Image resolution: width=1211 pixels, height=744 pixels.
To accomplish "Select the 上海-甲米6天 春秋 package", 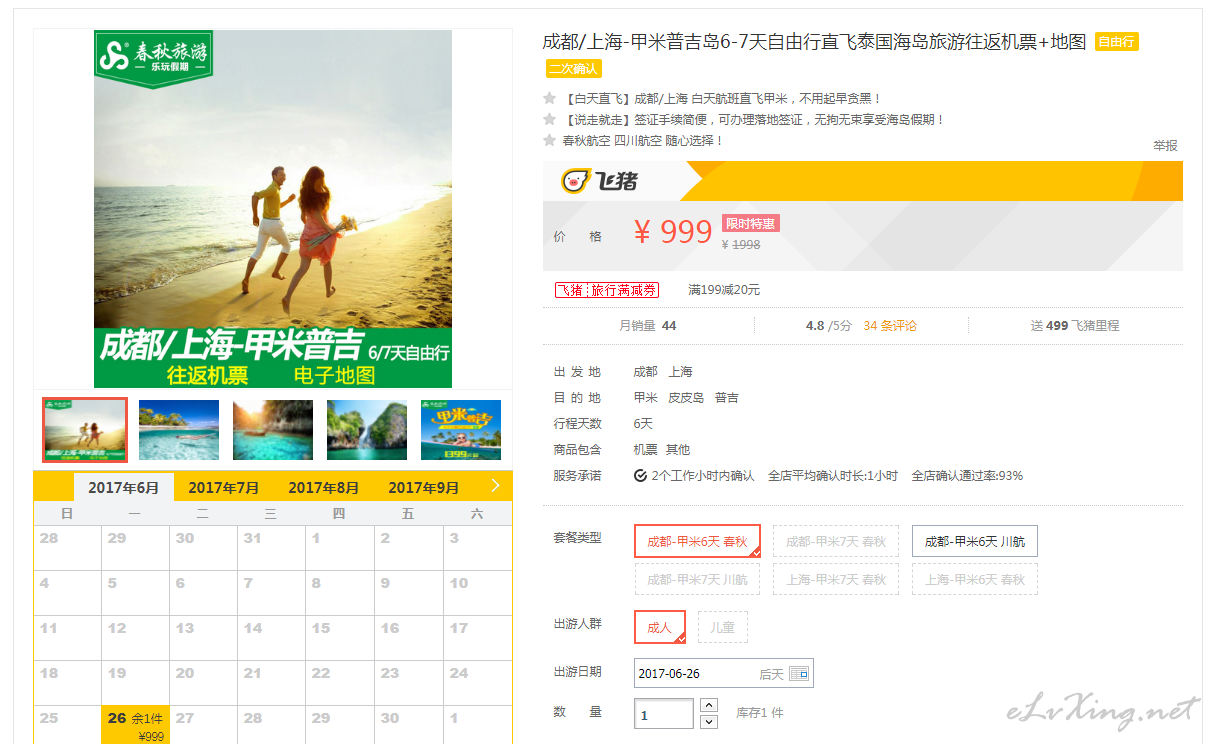I will click(975, 579).
